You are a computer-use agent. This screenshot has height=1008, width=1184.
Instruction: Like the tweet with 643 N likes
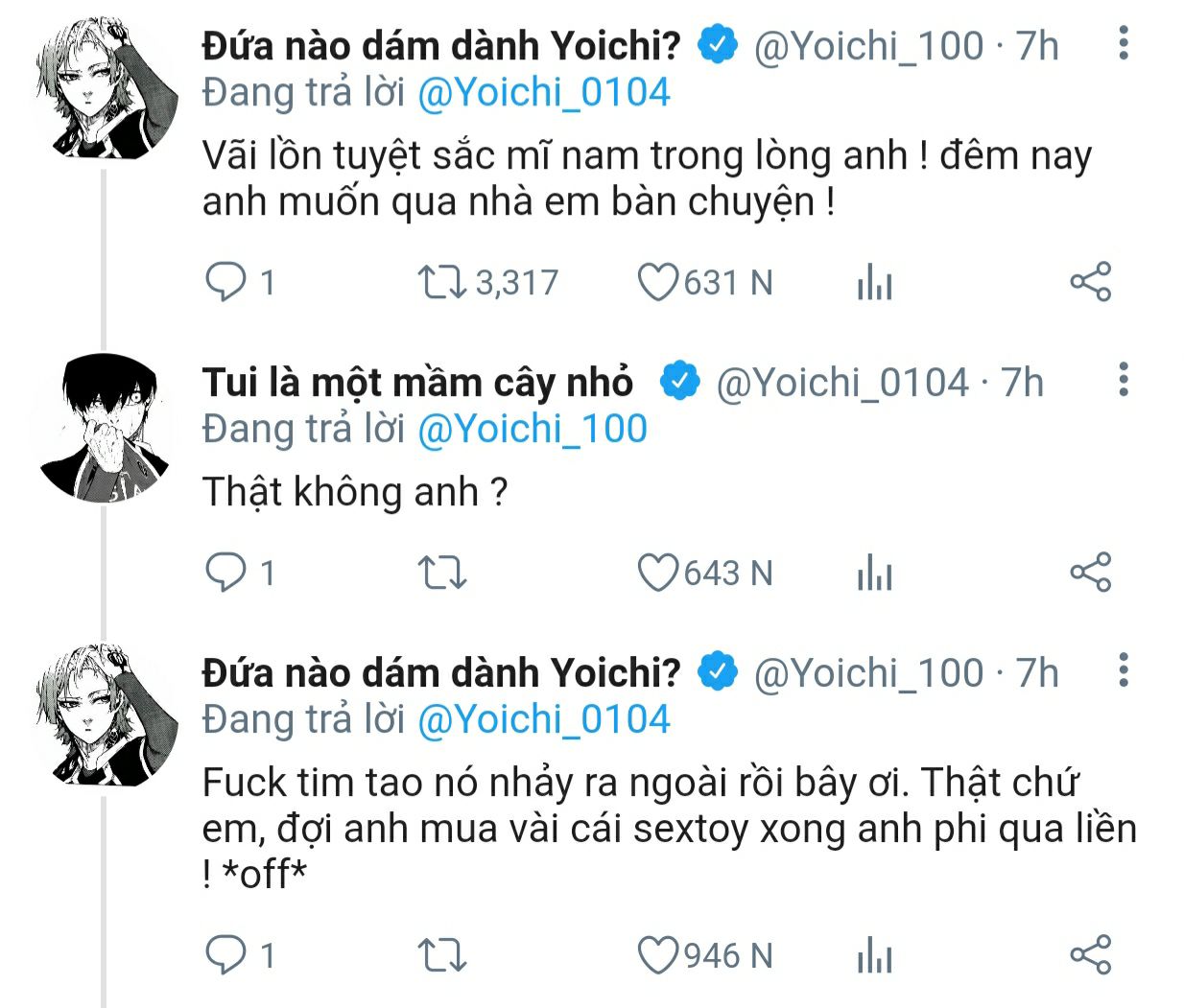[658, 573]
